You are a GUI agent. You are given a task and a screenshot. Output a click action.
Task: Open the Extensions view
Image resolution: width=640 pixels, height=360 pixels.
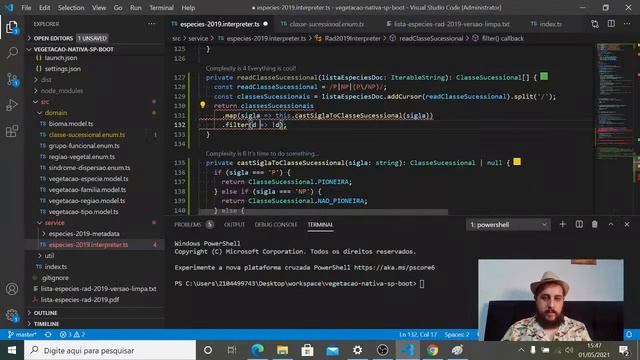coord(12,131)
